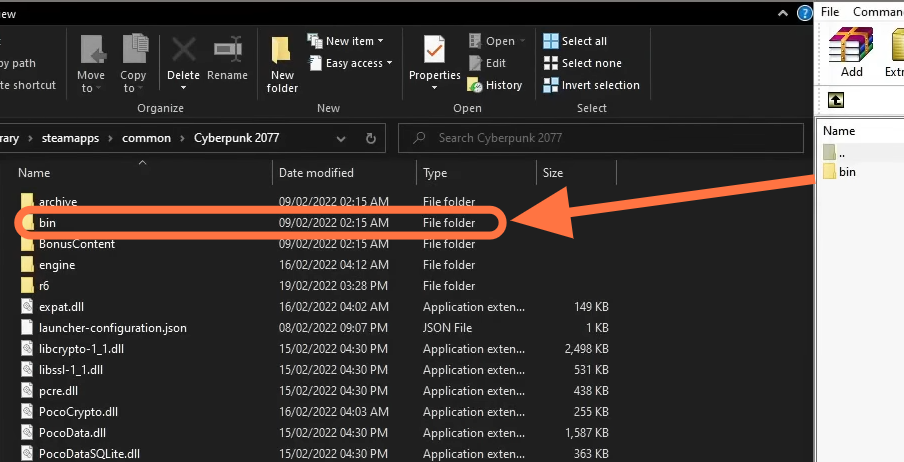Click the 2,498 KB size cell
Screen dimensions: 904x462
coord(586,348)
